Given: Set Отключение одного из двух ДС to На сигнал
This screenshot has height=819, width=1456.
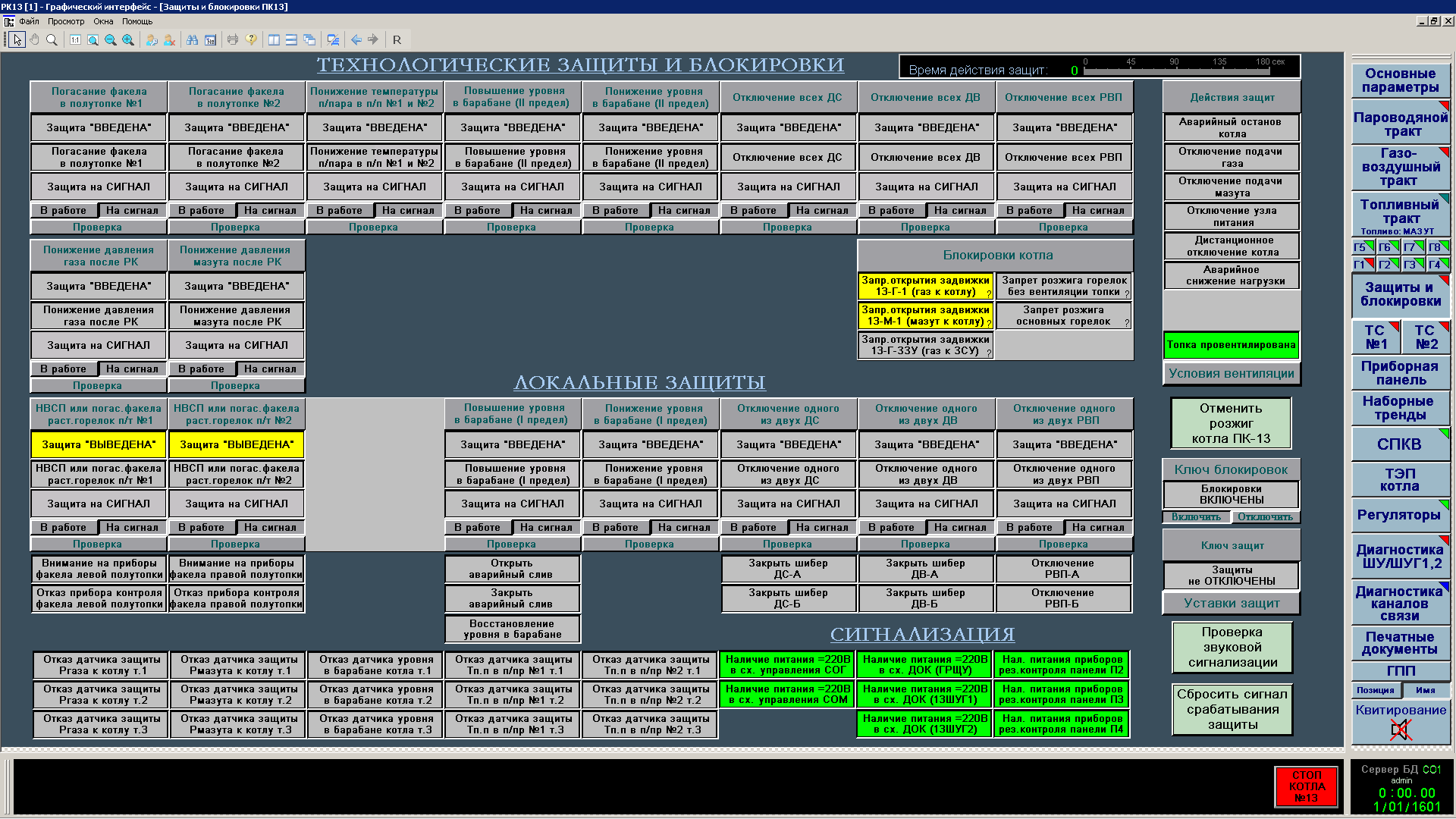Looking at the screenshot, I should [822, 528].
